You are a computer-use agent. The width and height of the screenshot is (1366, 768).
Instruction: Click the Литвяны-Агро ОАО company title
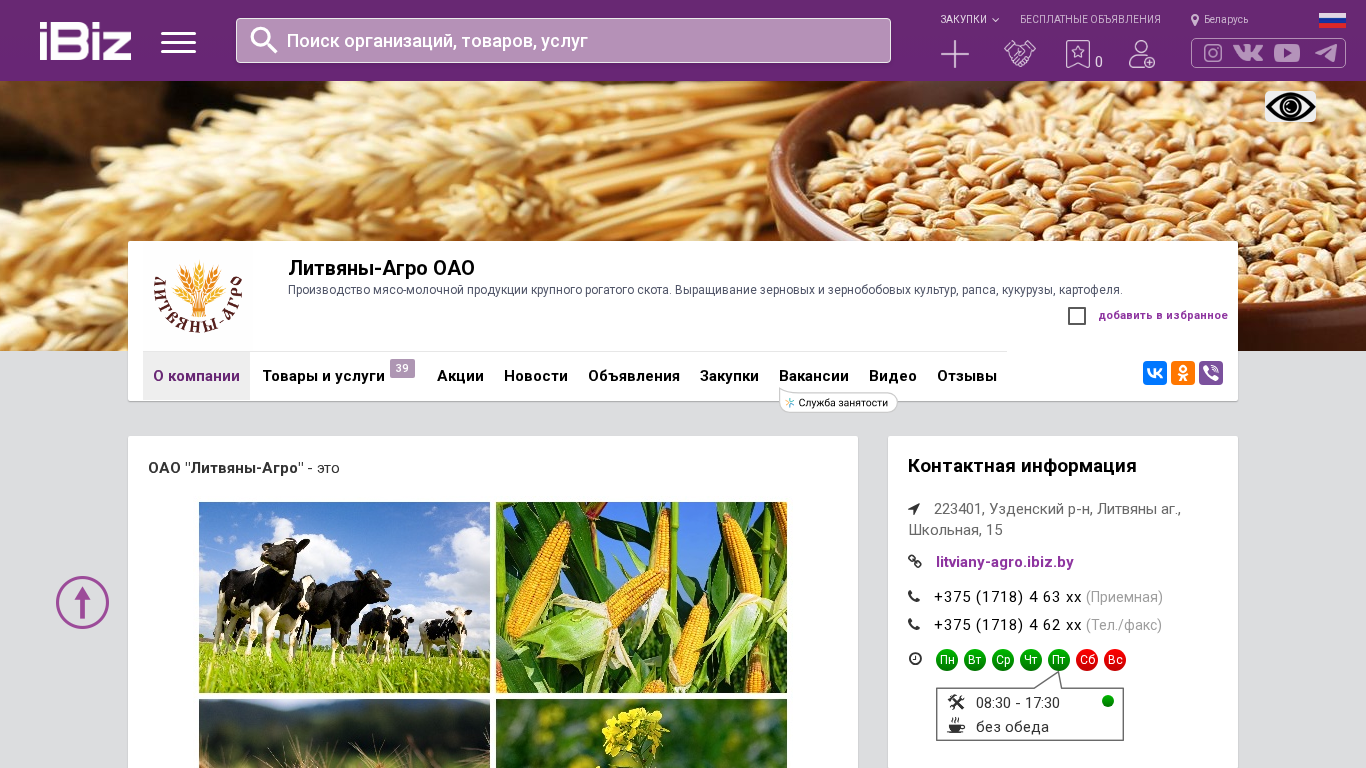point(381,268)
